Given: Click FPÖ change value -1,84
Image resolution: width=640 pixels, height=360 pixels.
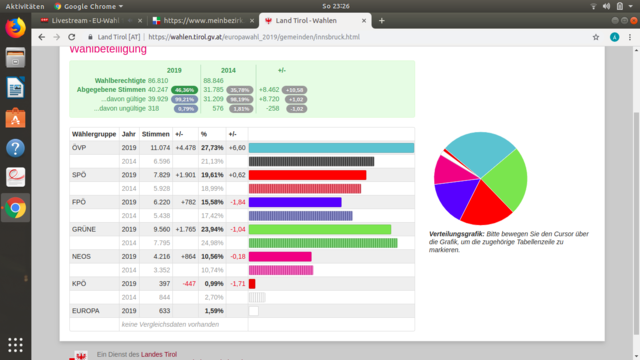Looking at the screenshot, I should point(238,202).
